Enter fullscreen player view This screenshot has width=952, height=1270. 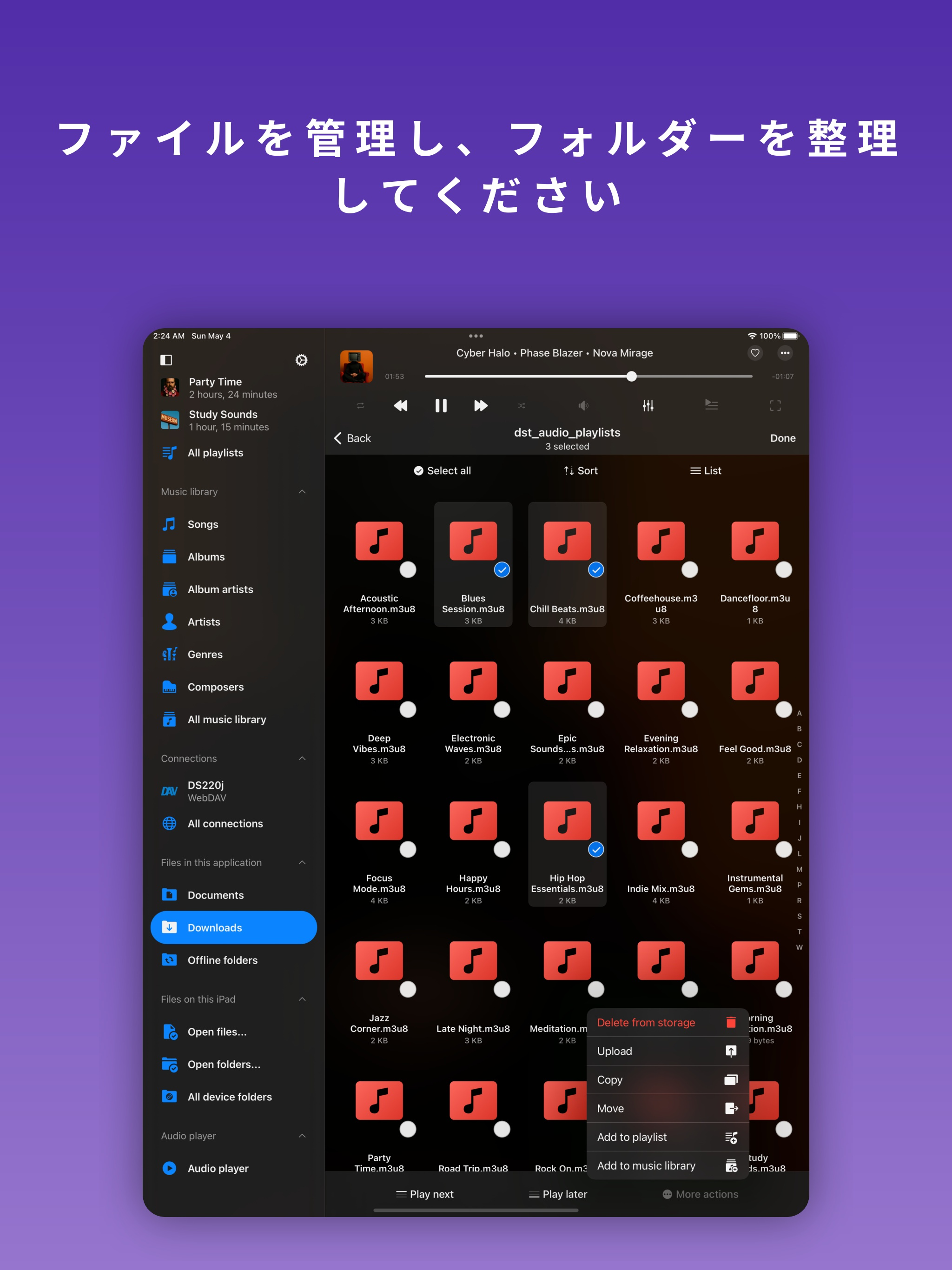coord(775,406)
